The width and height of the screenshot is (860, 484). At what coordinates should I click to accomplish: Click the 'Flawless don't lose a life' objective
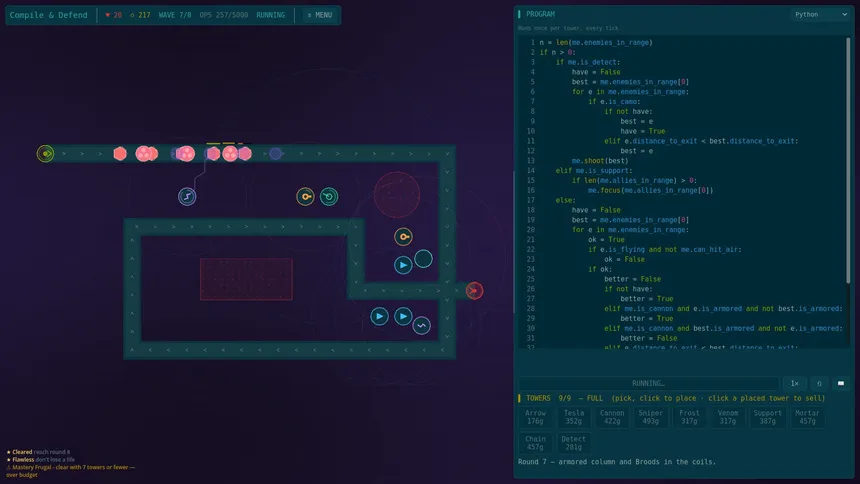coord(43,459)
